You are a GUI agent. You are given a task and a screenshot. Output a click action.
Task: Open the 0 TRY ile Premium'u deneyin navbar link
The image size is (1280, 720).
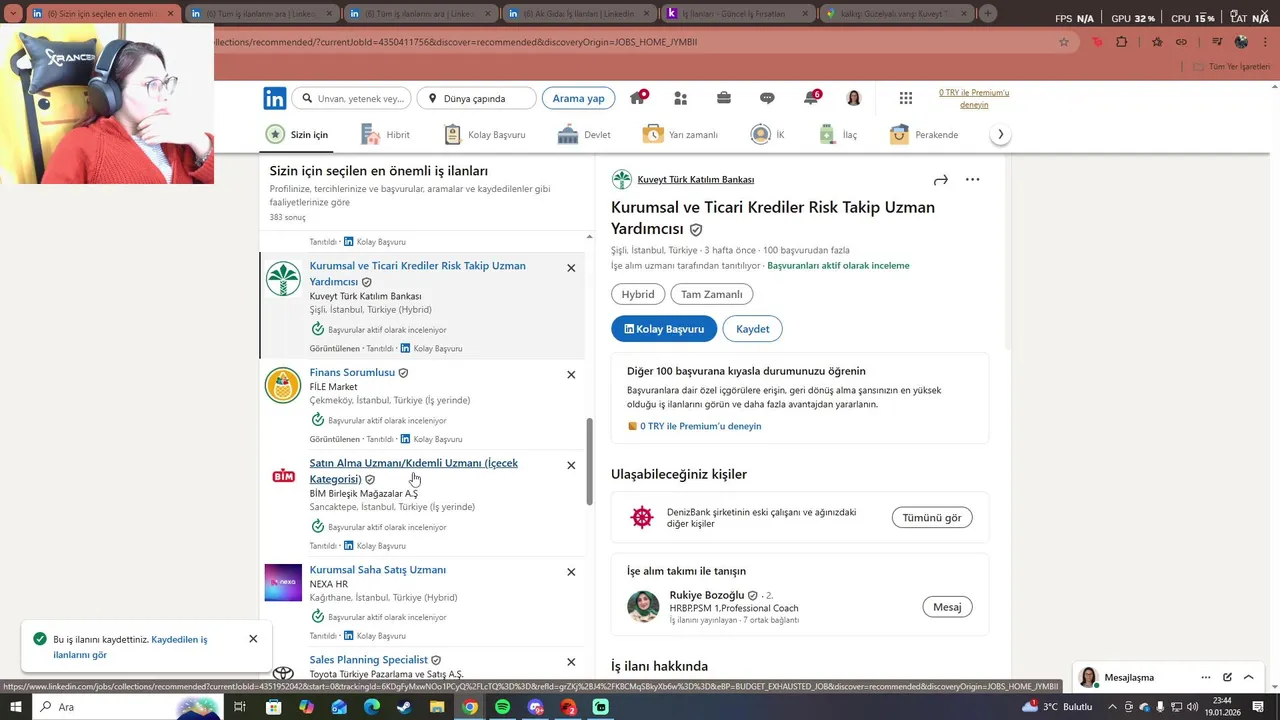[x=974, y=99]
